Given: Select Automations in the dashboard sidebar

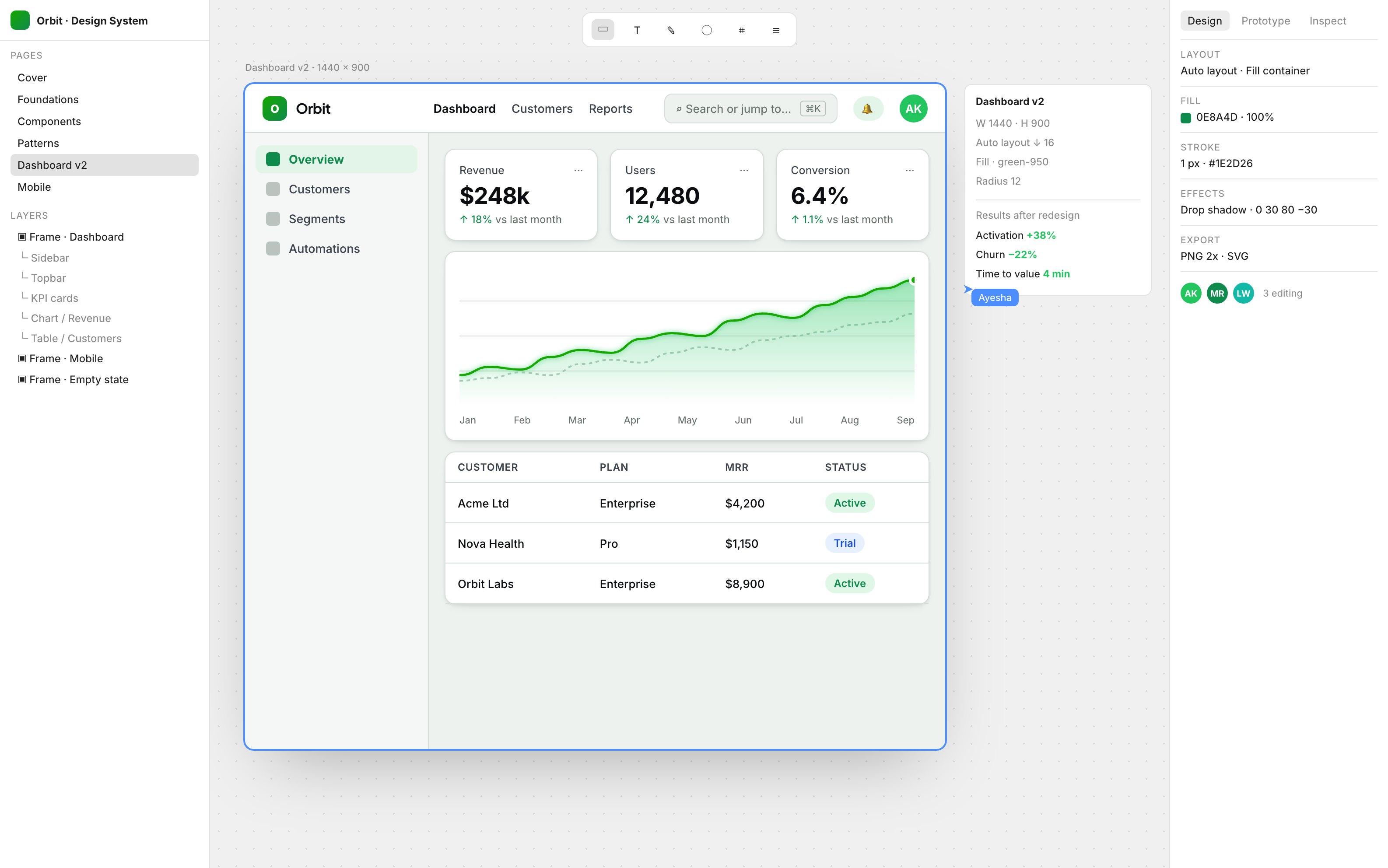Looking at the screenshot, I should [x=336, y=248].
